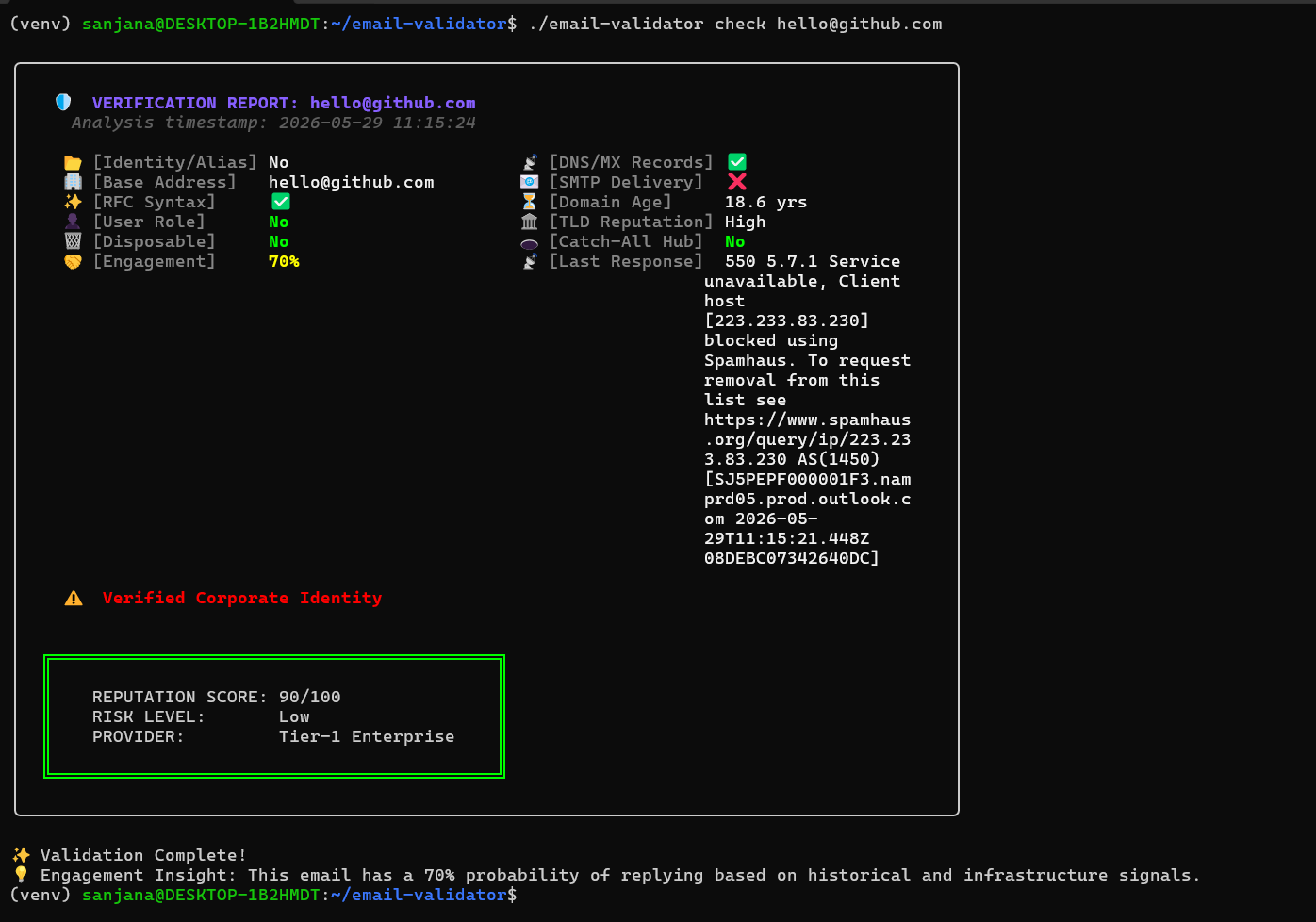This screenshot has width=1316, height=922.
Task: Select the Analysis timestamp line
Action: coord(273,123)
